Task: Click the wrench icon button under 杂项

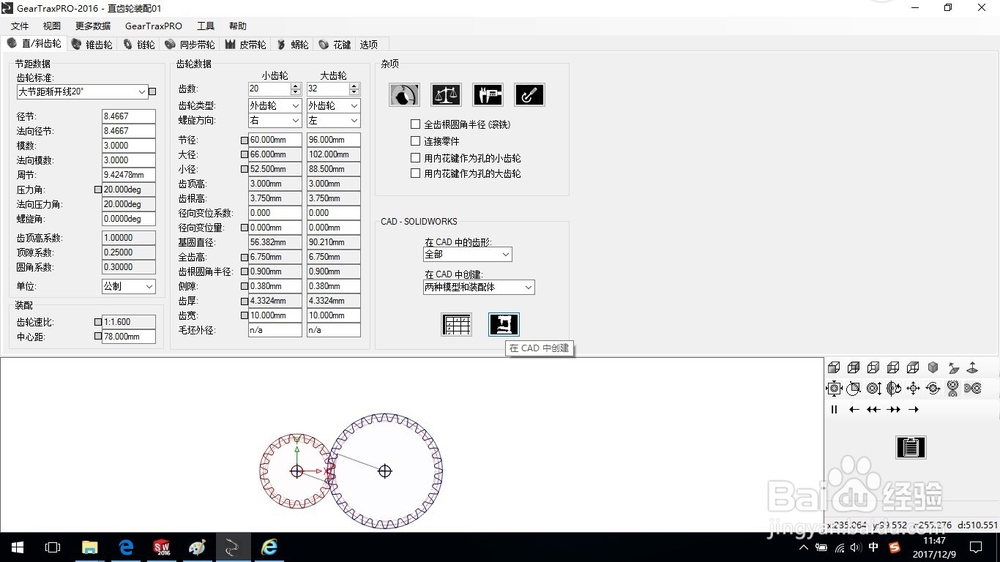Action: coord(529,95)
